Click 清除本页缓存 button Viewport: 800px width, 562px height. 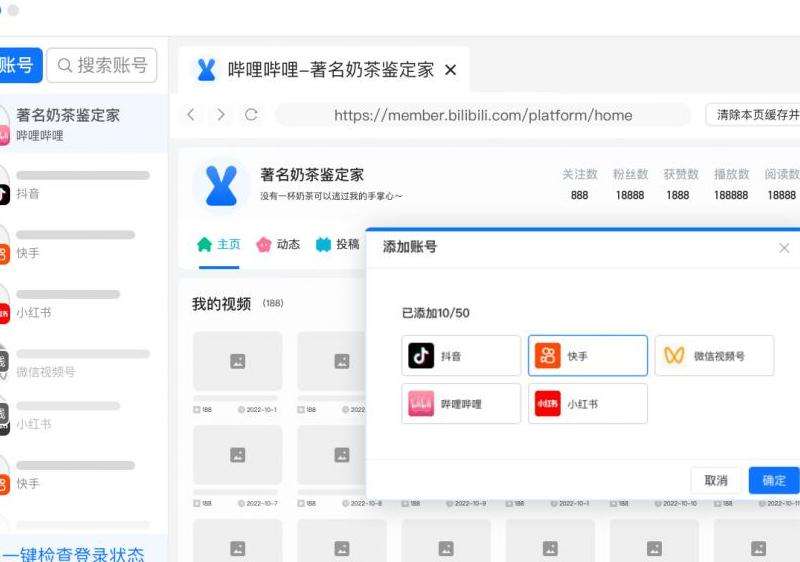(757, 115)
